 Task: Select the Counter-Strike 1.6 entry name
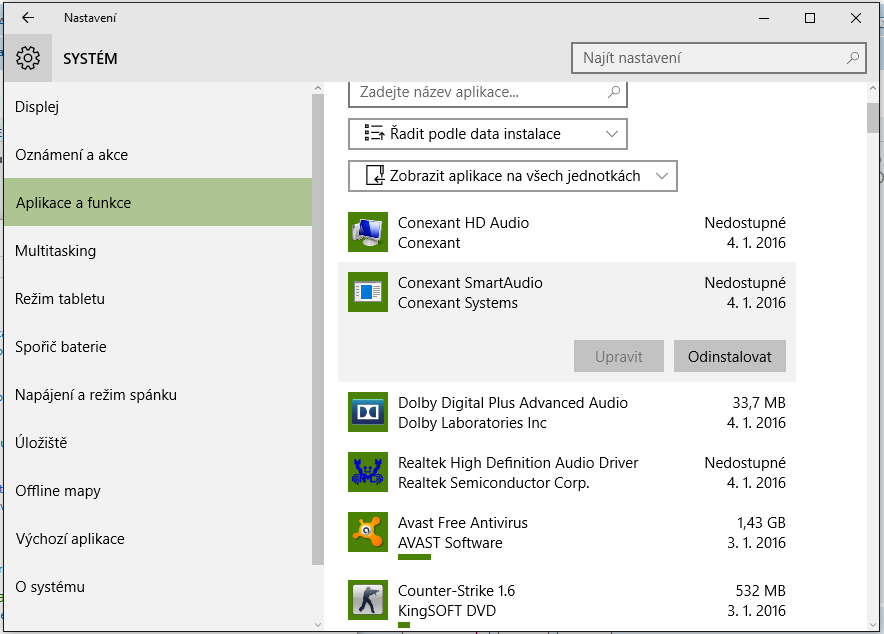coord(457,591)
